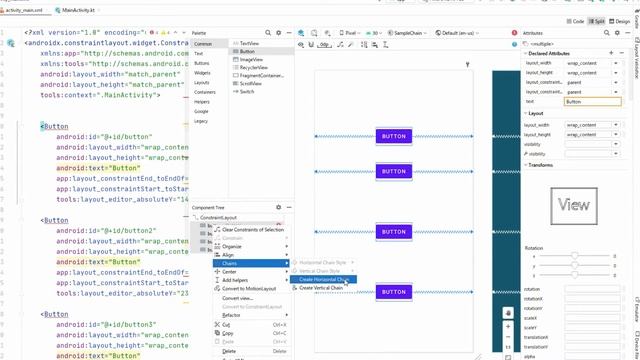Collapse the Layout section
The width and height of the screenshot is (640, 360).
[526, 113]
